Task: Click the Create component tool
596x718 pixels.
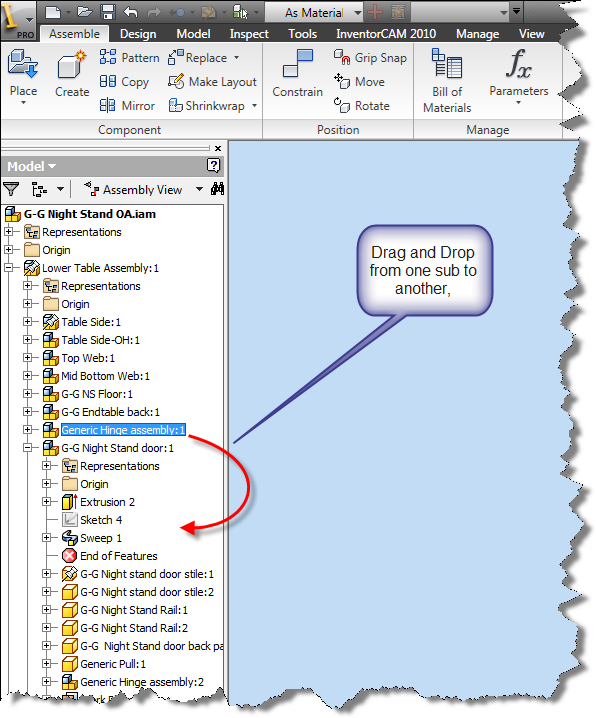Action: pyautogui.click(x=72, y=73)
